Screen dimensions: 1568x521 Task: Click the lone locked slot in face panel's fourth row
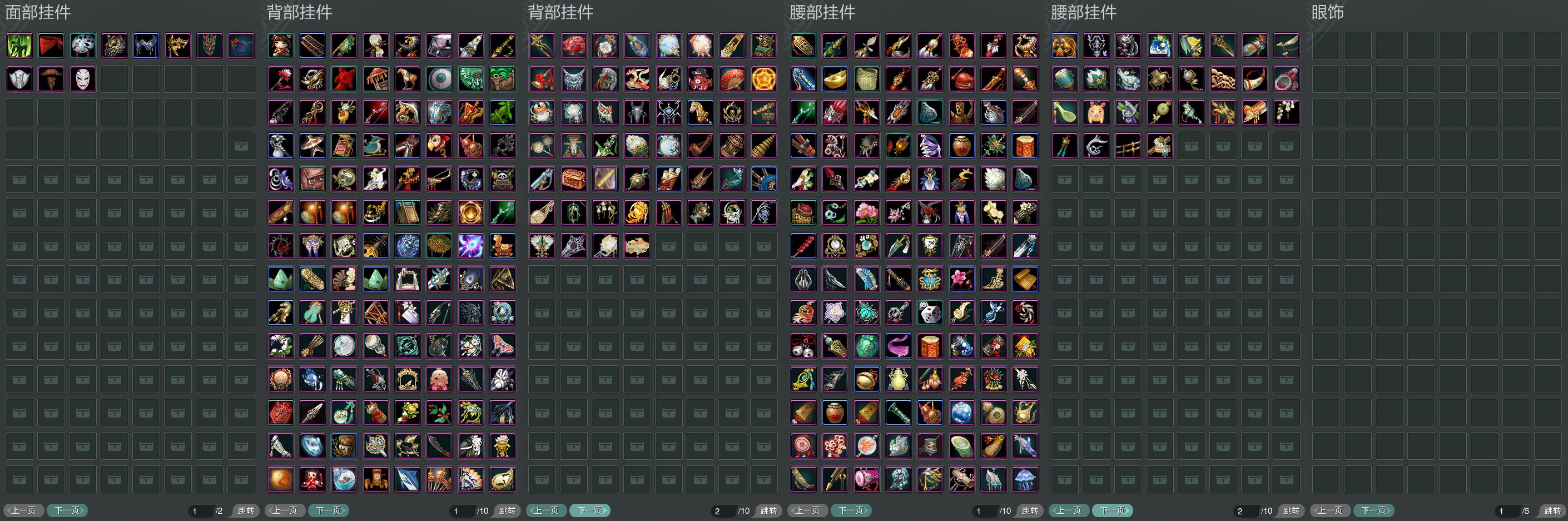tap(242, 146)
